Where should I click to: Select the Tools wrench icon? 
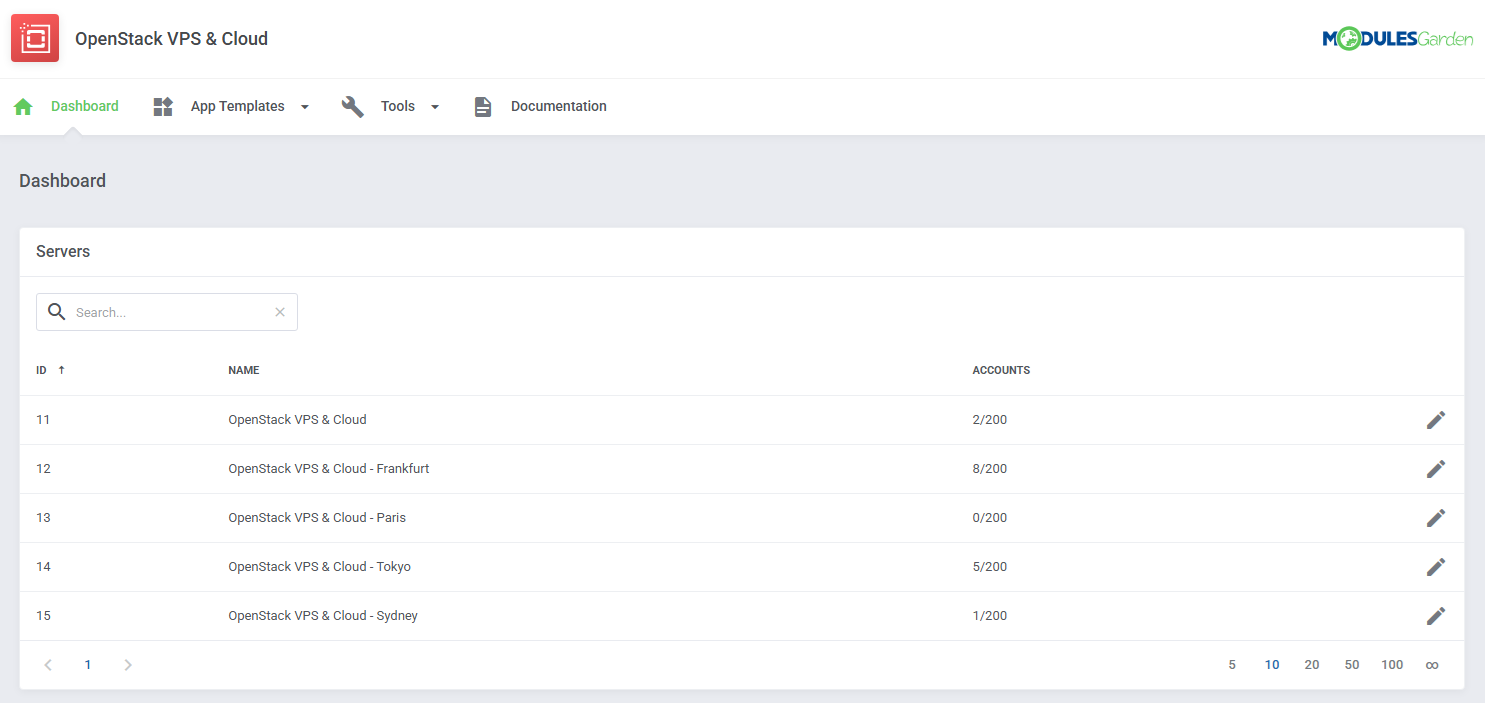[352, 105]
